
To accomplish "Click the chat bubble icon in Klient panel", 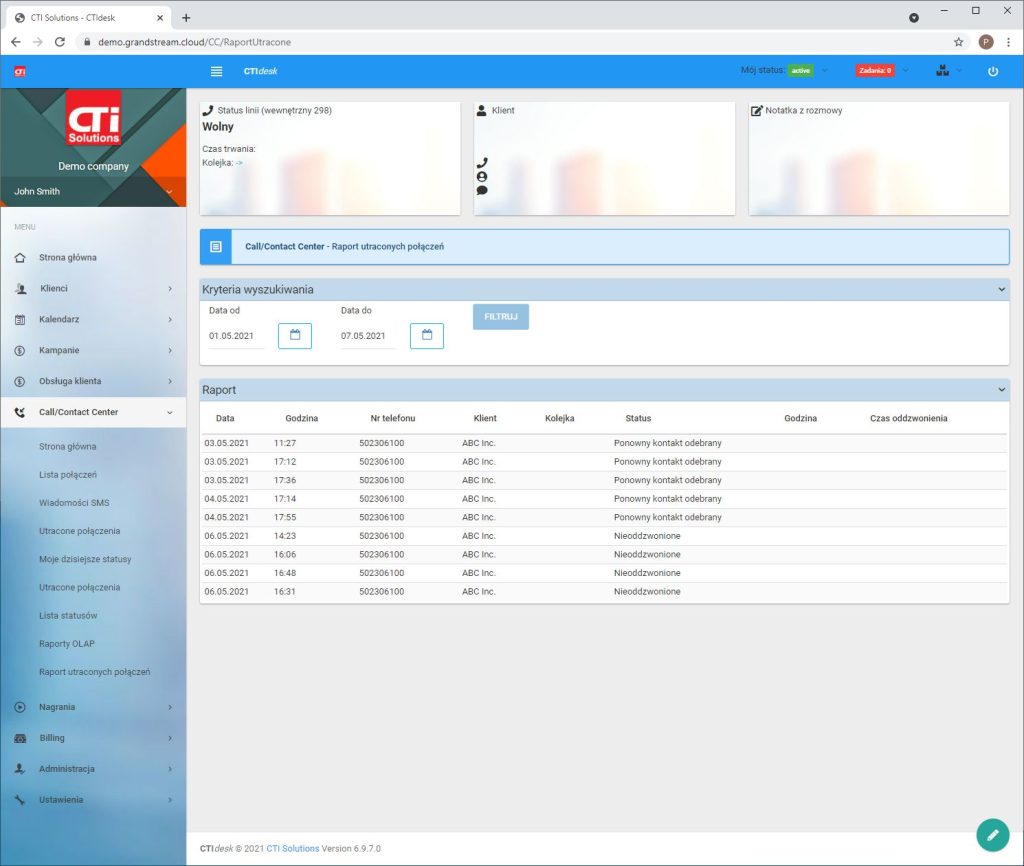I will click(x=482, y=190).
